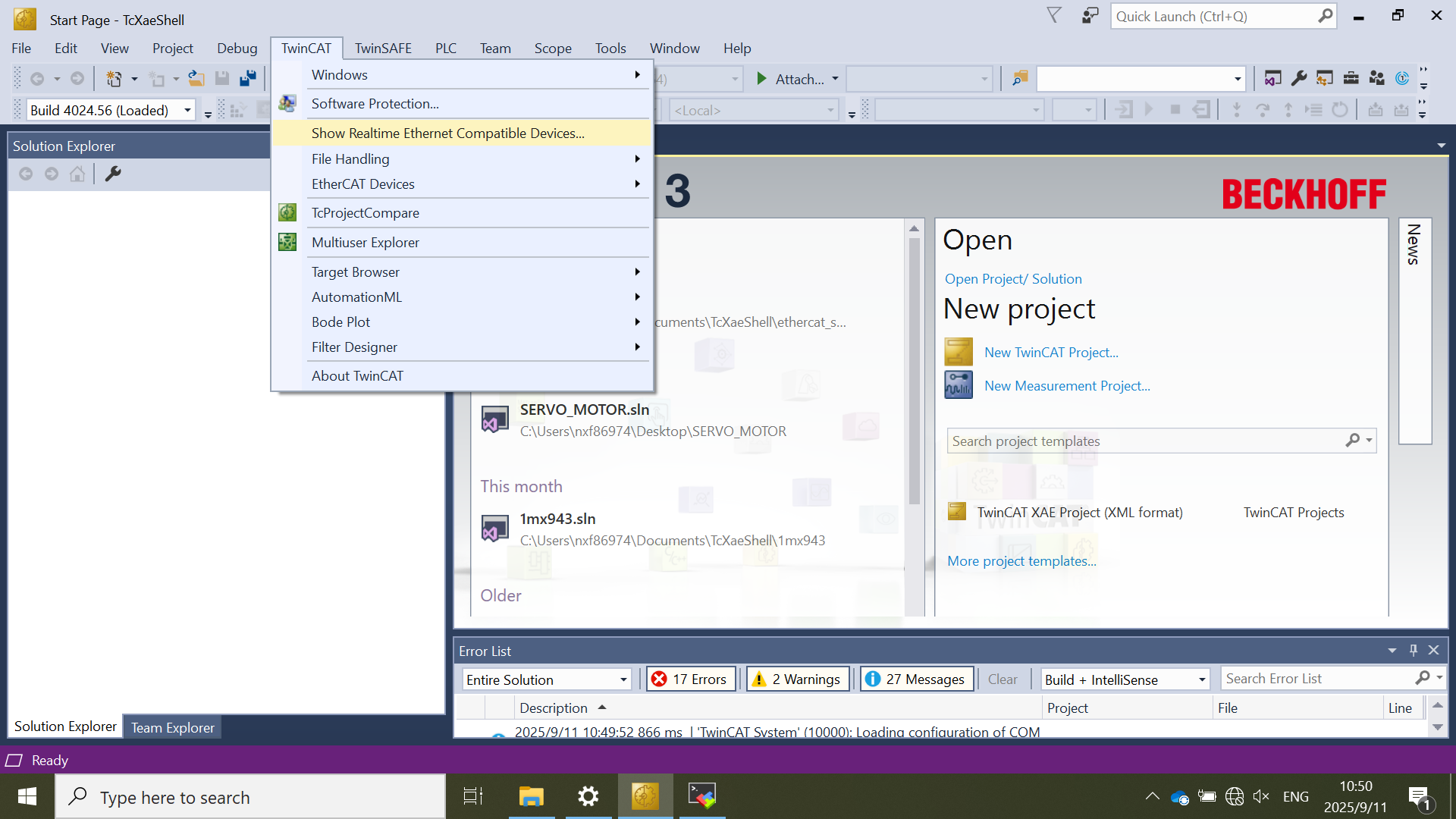Toggle 2 Warnings filter
This screenshot has height=819, width=1456.
pyautogui.click(x=797, y=679)
